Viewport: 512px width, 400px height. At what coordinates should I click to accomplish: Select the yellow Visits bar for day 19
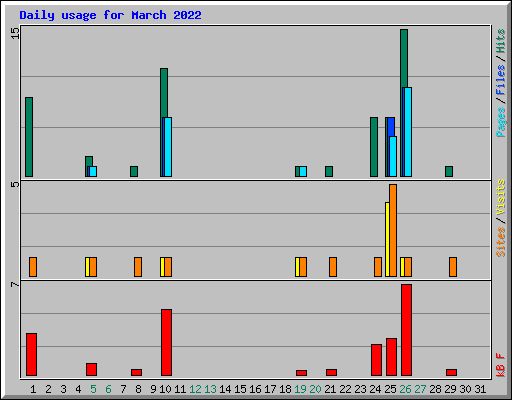tap(297, 267)
